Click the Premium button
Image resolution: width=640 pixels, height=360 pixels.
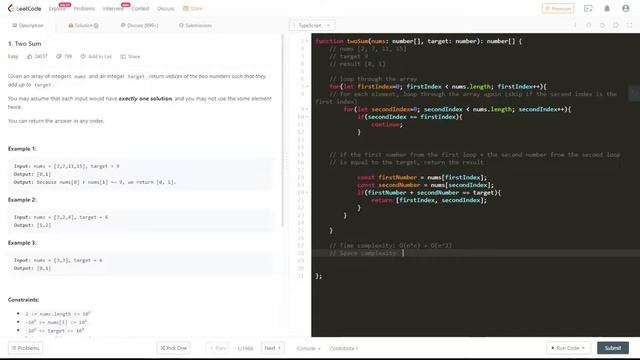click(x=558, y=9)
